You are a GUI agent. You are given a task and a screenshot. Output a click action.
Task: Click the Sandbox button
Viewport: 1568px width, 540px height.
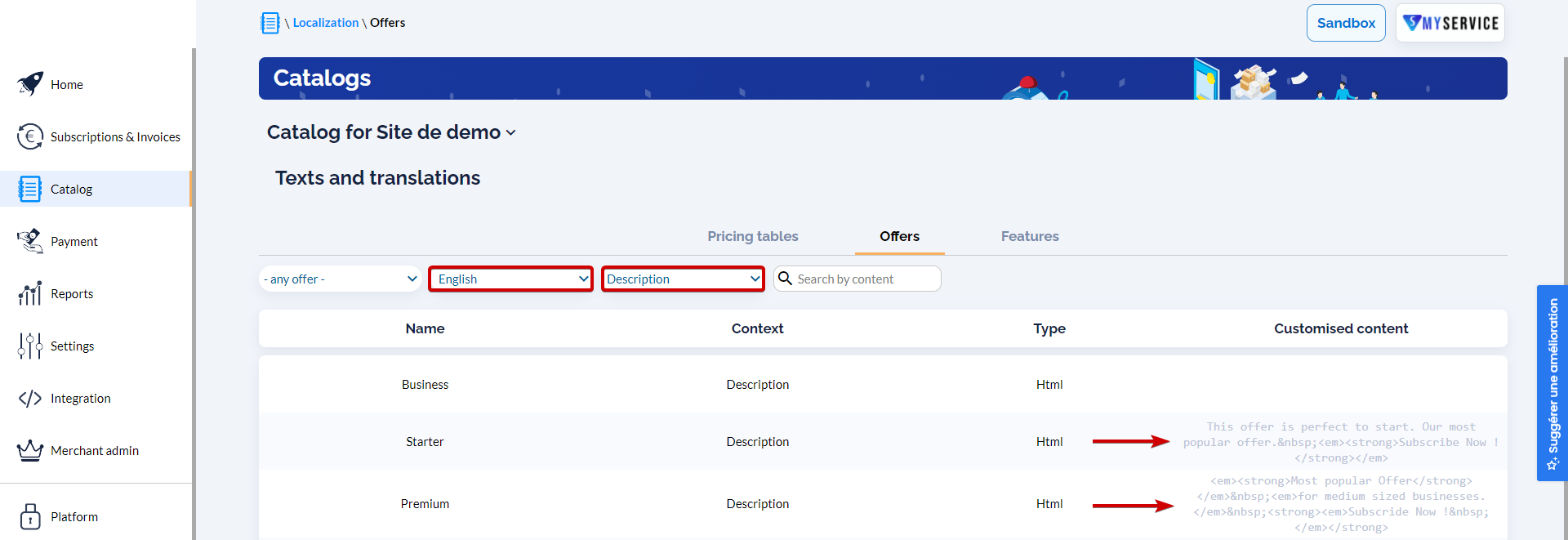pos(1346,23)
